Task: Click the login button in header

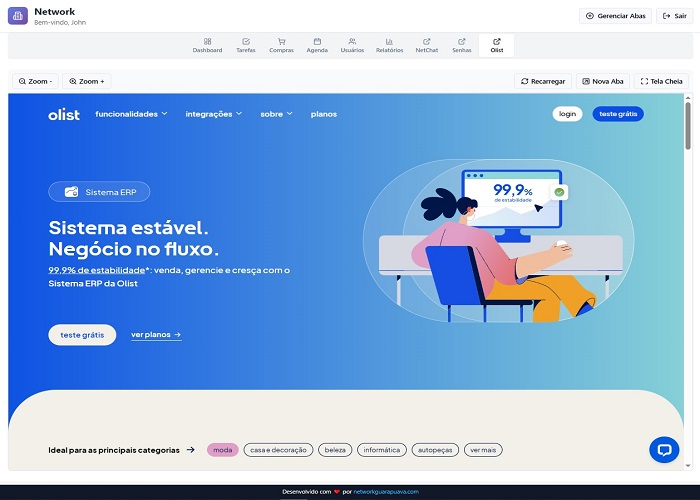Action: click(x=567, y=114)
